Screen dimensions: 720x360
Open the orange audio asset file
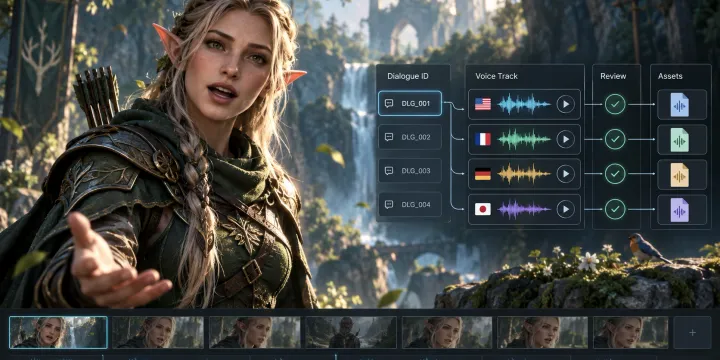point(680,175)
